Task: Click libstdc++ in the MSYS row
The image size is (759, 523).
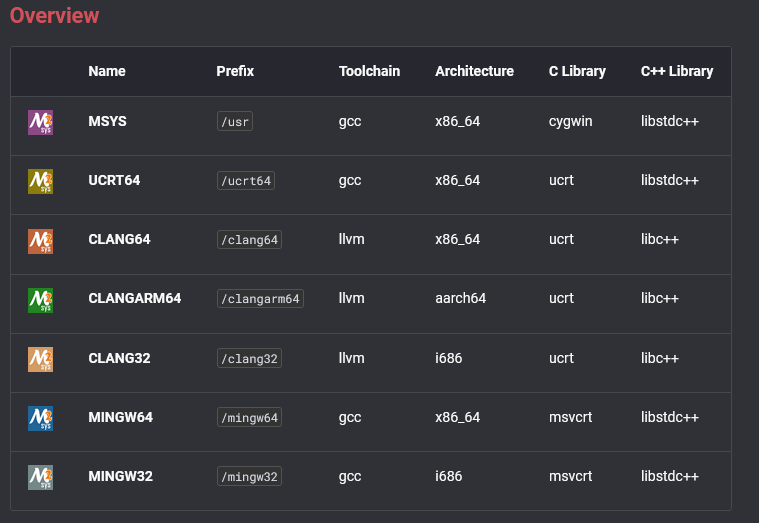Action: click(x=670, y=121)
